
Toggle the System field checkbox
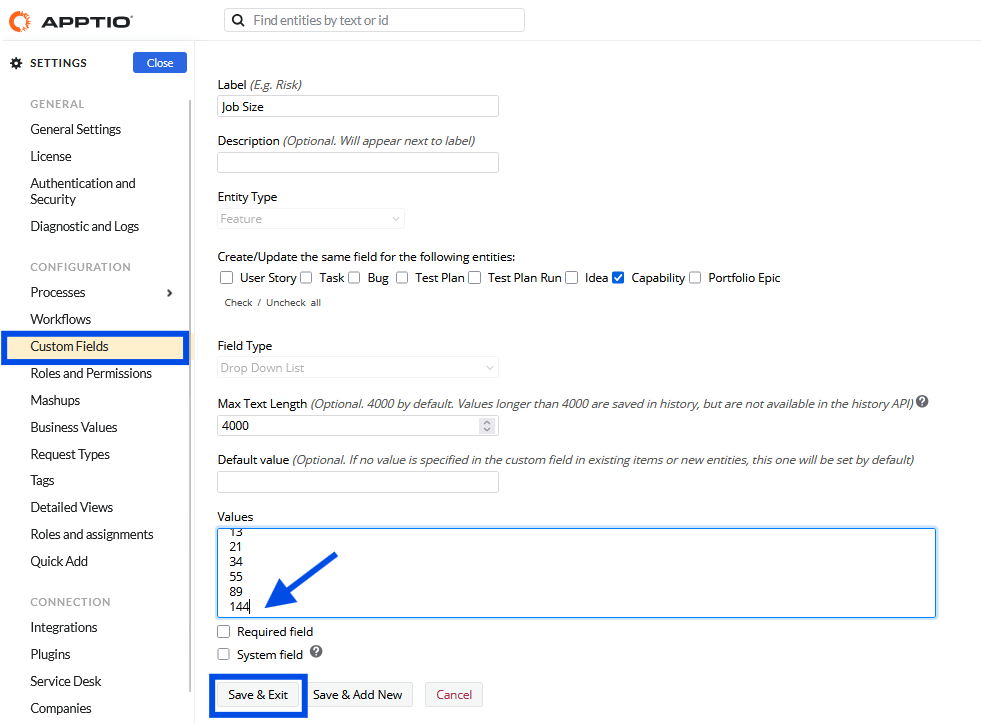click(224, 655)
